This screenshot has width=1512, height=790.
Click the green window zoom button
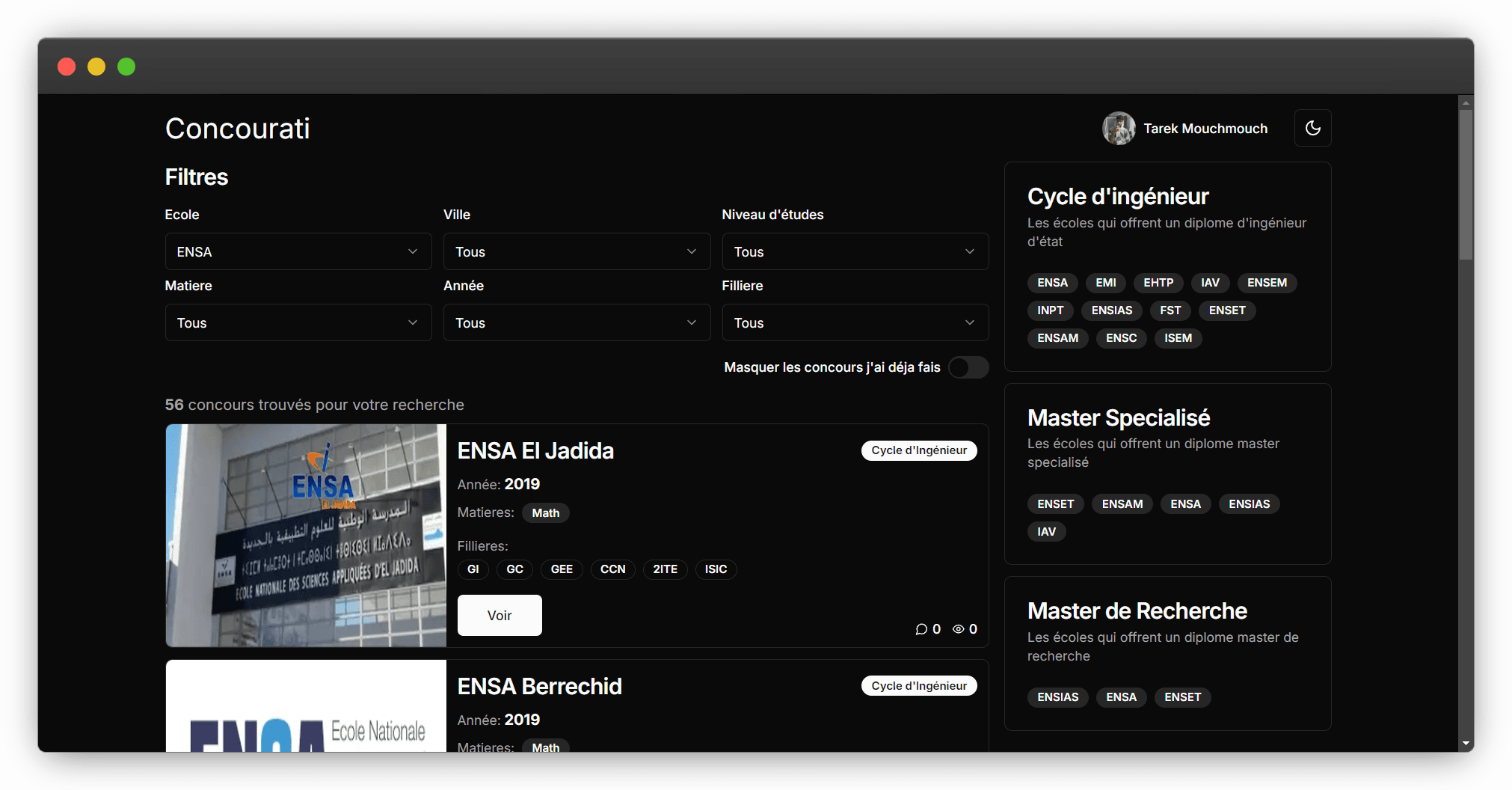pos(126,67)
